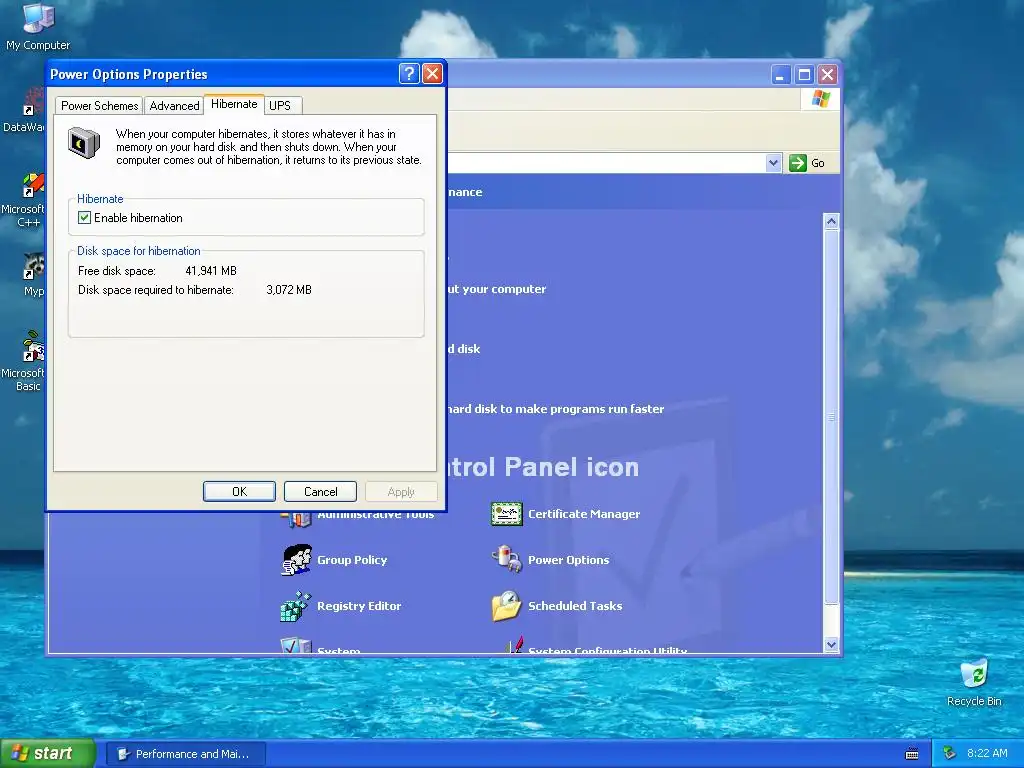Click the network tray icon beside clock

point(949,753)
